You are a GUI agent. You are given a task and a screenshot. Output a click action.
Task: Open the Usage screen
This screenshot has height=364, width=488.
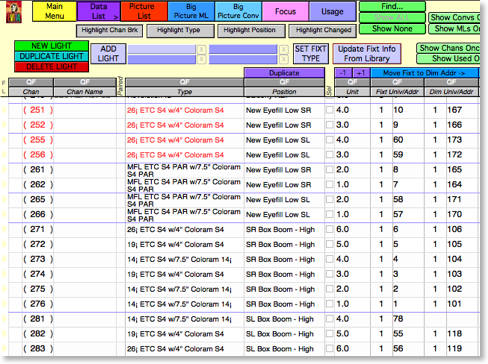[332, 11]
